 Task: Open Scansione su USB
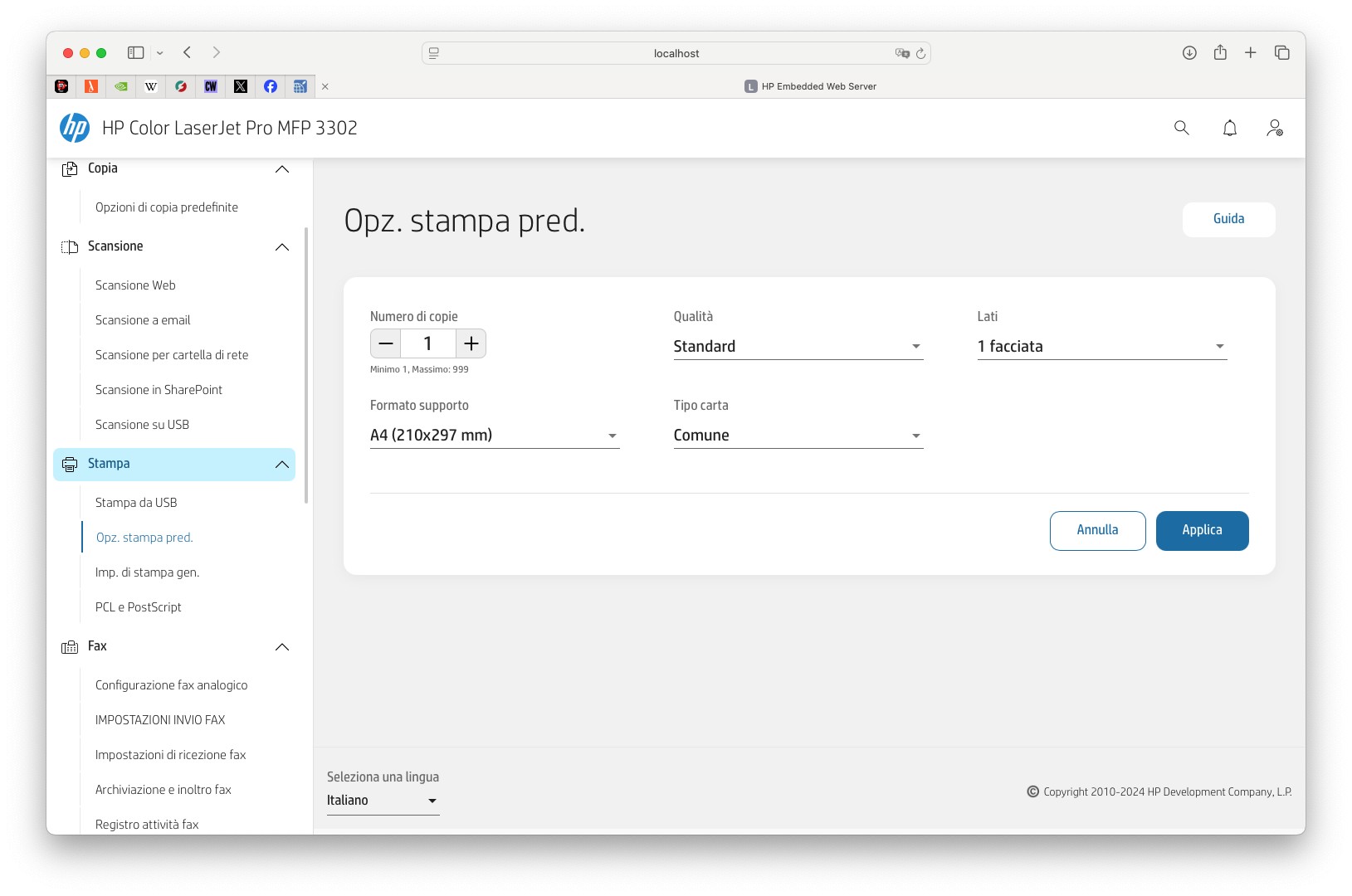click(142, 425)
